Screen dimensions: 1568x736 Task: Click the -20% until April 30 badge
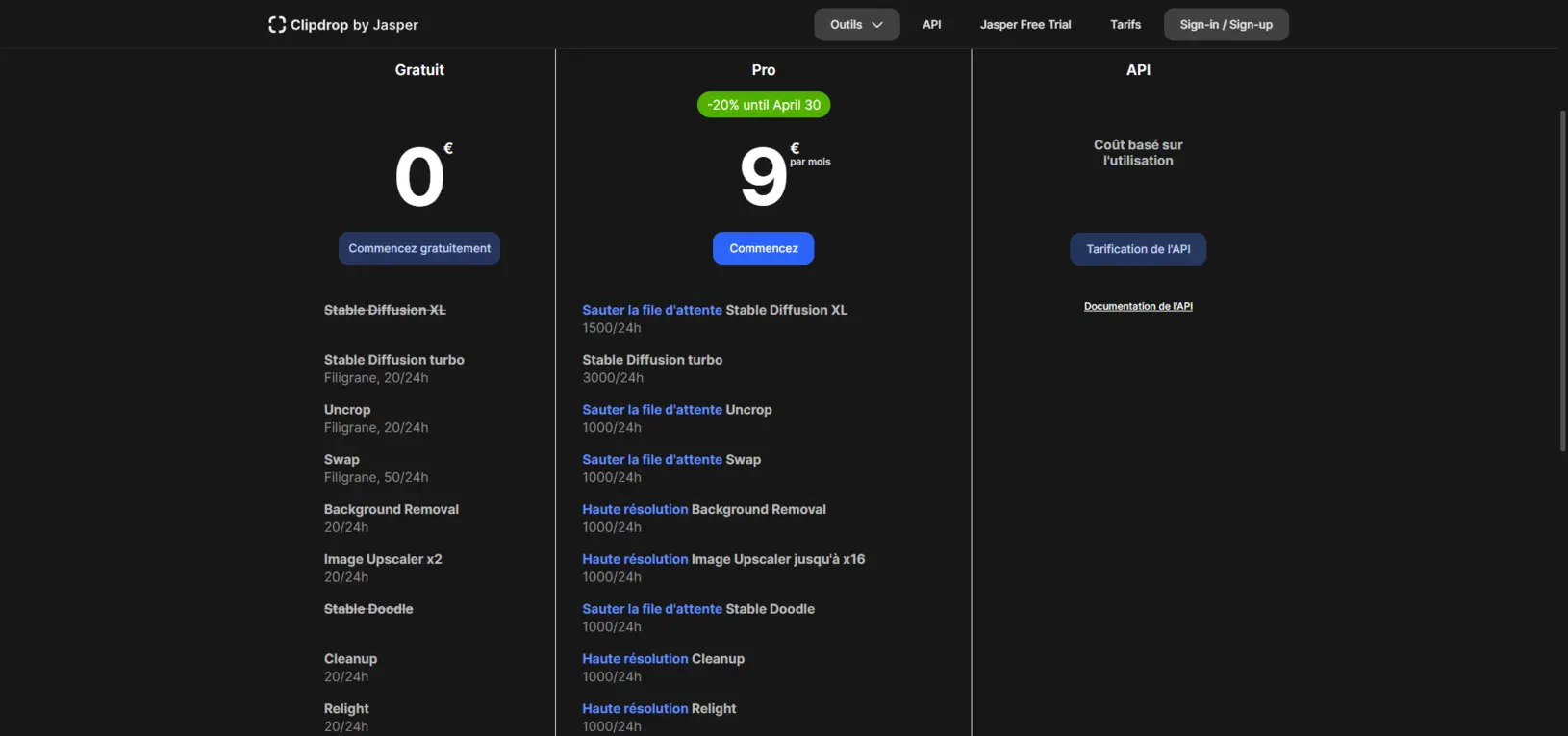[764, 105]
